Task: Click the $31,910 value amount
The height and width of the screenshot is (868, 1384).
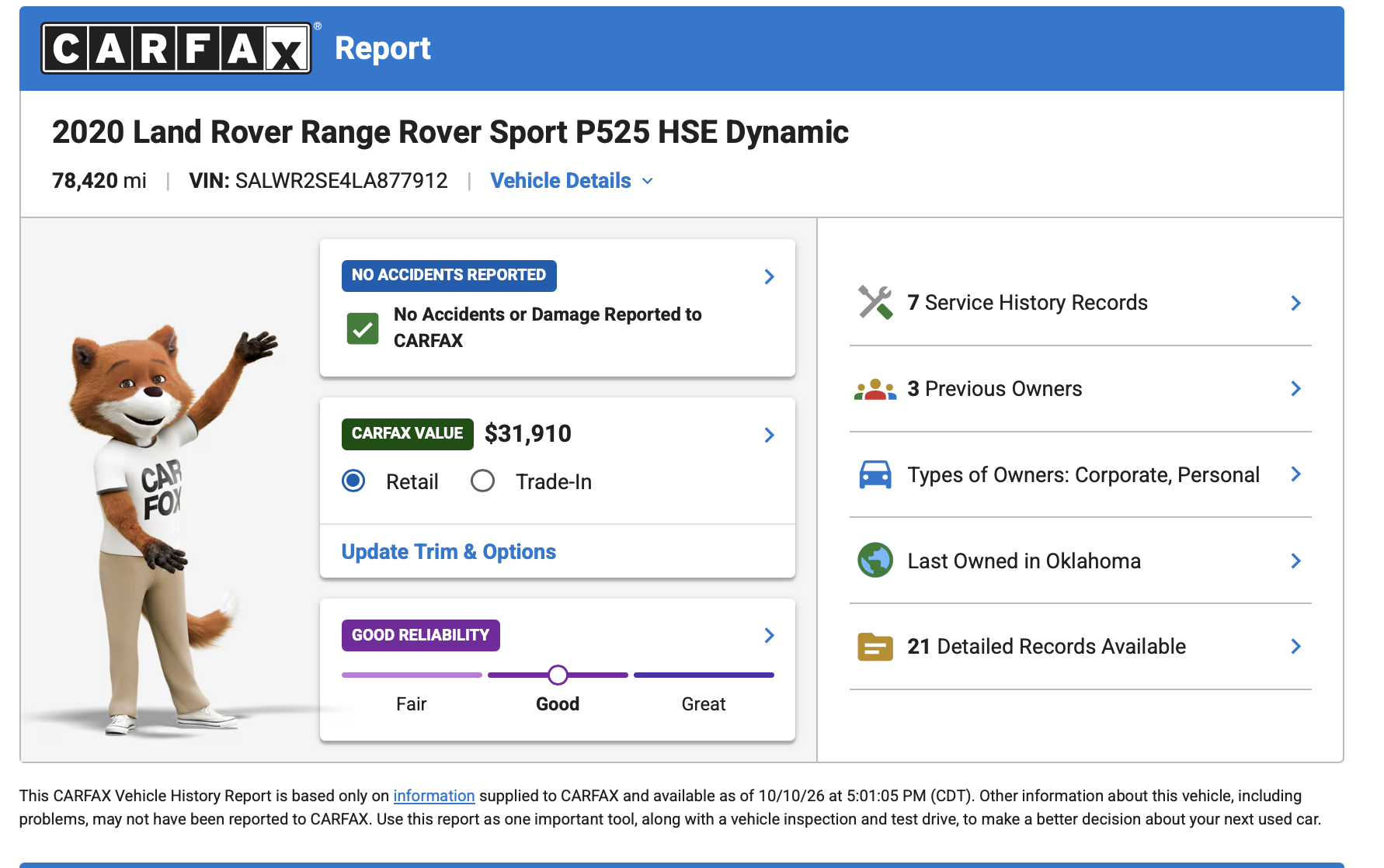Action: (x=528, y=434)
